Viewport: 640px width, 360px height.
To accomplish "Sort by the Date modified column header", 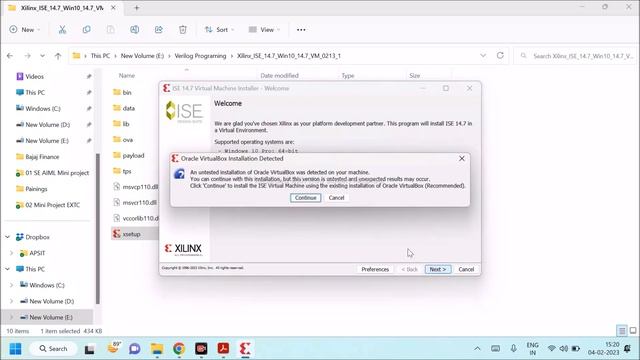I will 279,76.
